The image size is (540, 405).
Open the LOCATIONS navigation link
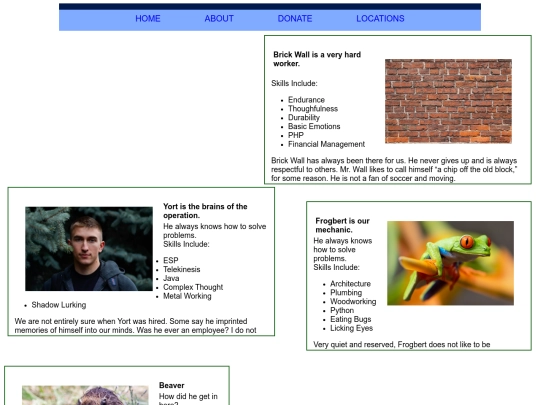click(x=380, y=19)
